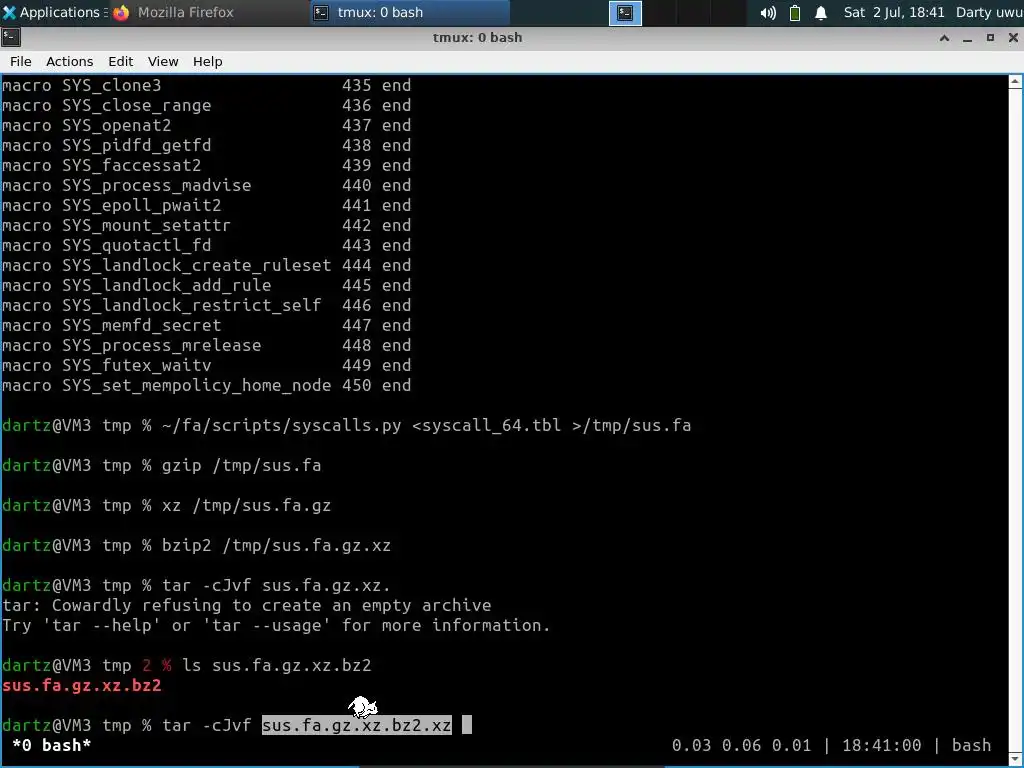The height and width of the screenshot is (768, 1024).
Task: Click highlighted workspace switcher terminal icon
Action: (625, 13)
